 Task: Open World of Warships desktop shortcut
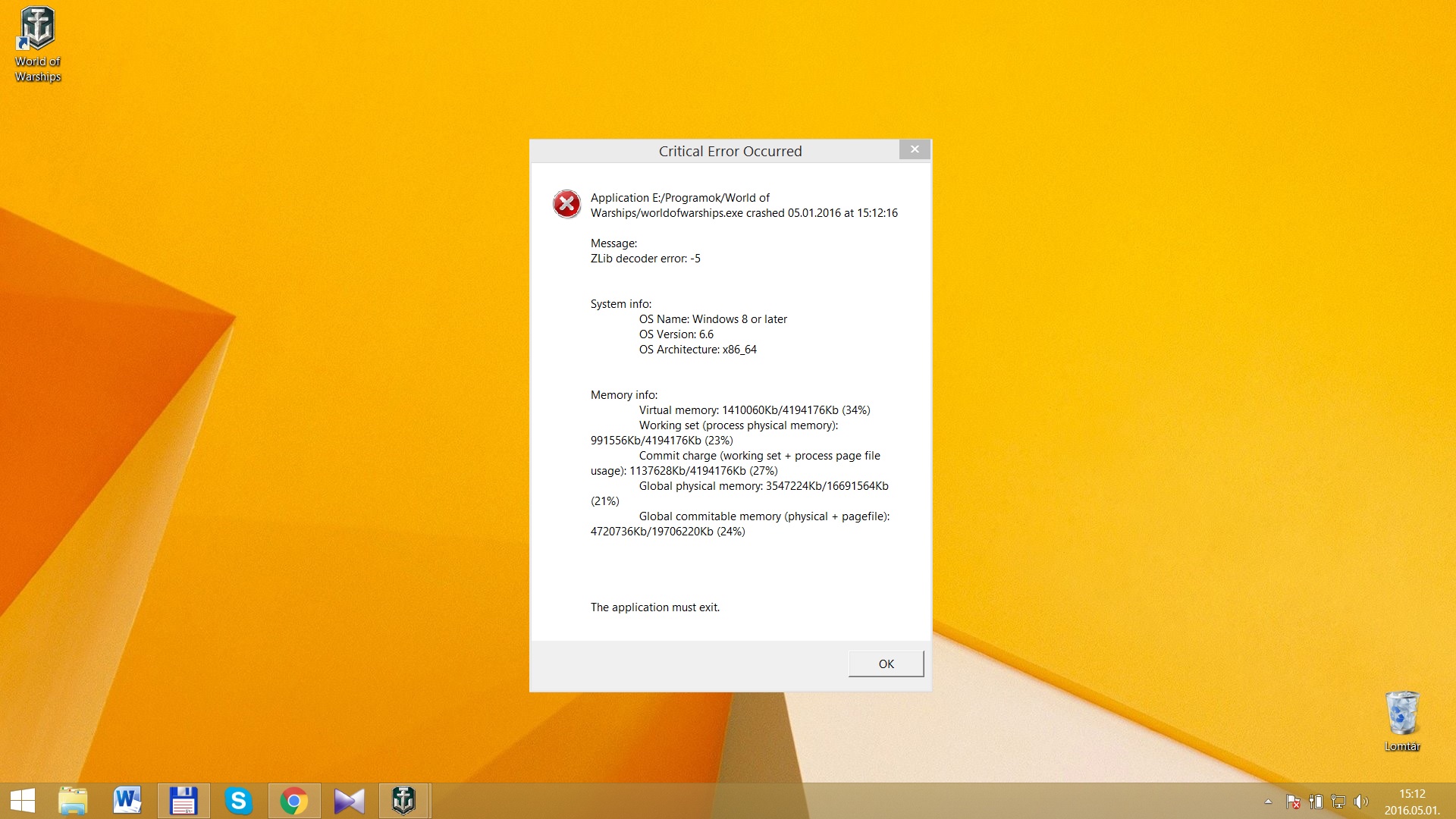point(37,45)
